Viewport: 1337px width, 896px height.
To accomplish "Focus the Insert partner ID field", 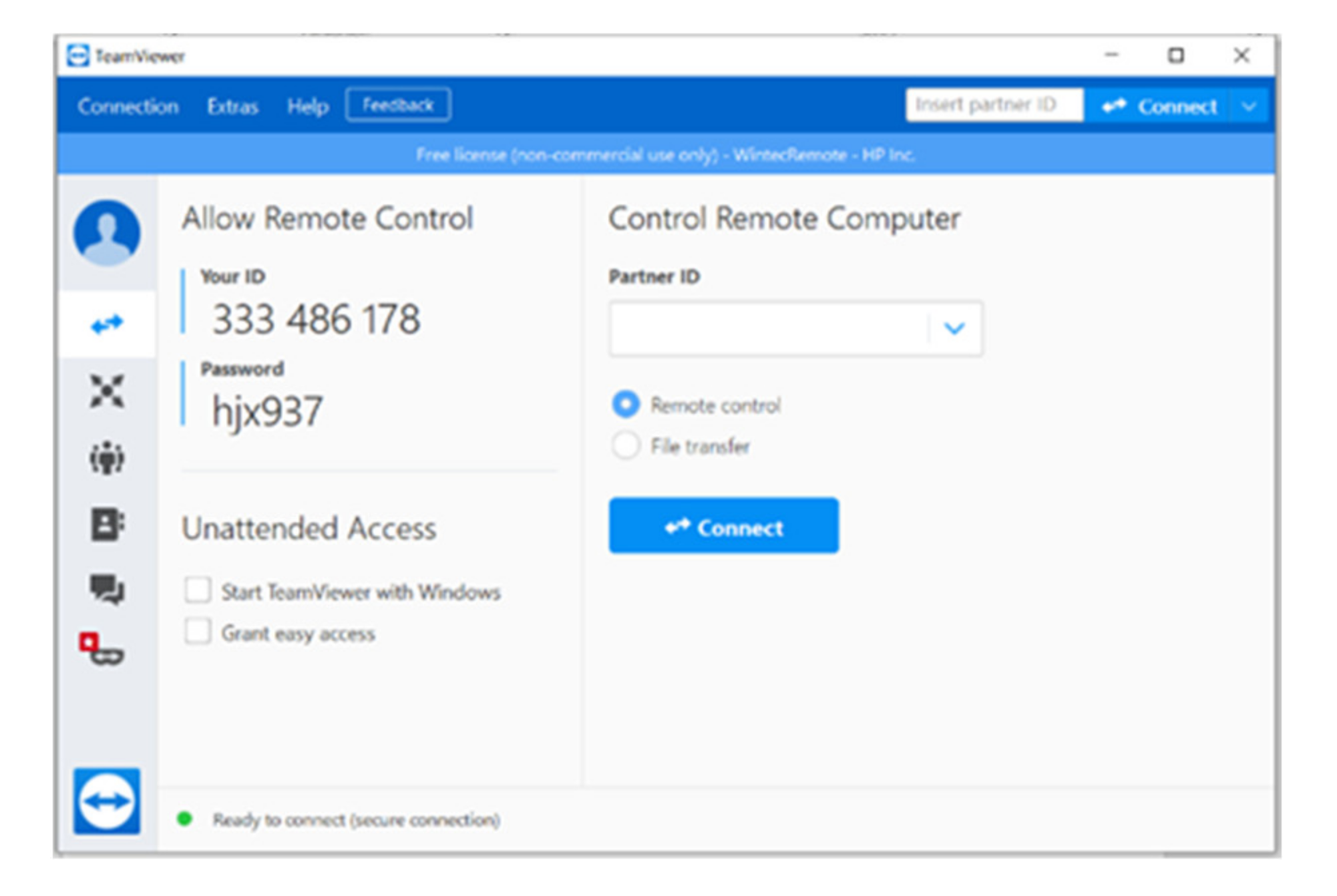I will point(993,105).
